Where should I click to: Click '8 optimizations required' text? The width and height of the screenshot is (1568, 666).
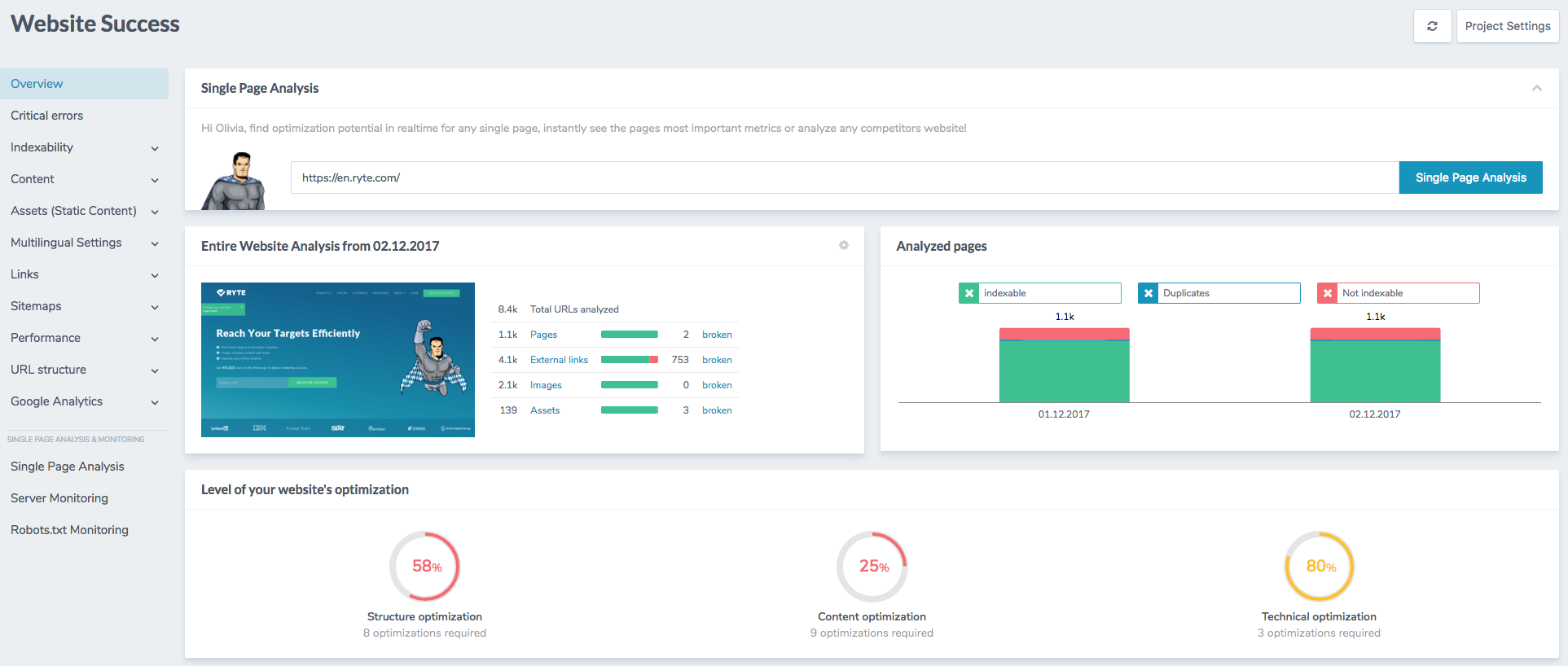(424, 633)
